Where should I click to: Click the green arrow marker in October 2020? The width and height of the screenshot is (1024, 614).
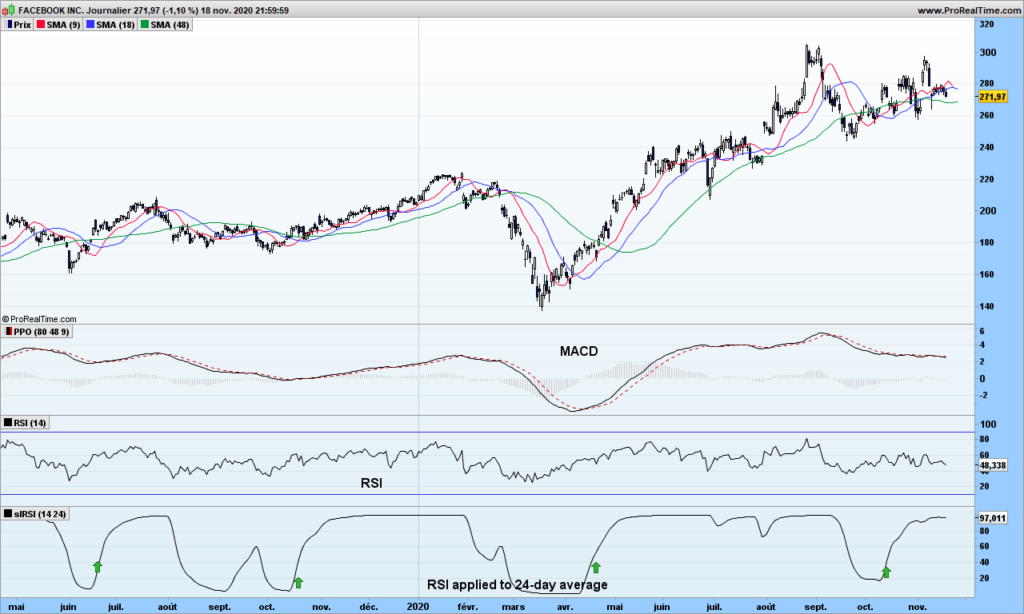coord(886,572)
